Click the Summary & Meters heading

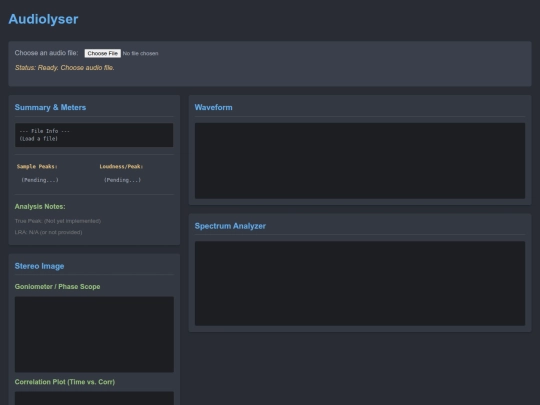[x=50, y=107]
